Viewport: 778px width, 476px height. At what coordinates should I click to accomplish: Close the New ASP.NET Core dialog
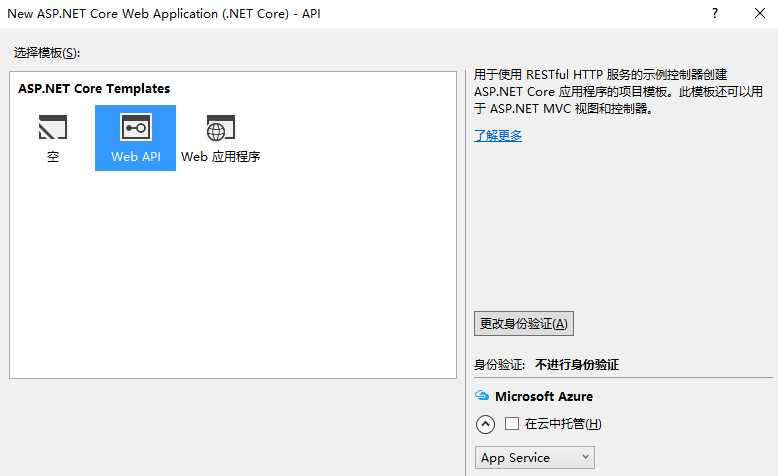tap(760, 13)
